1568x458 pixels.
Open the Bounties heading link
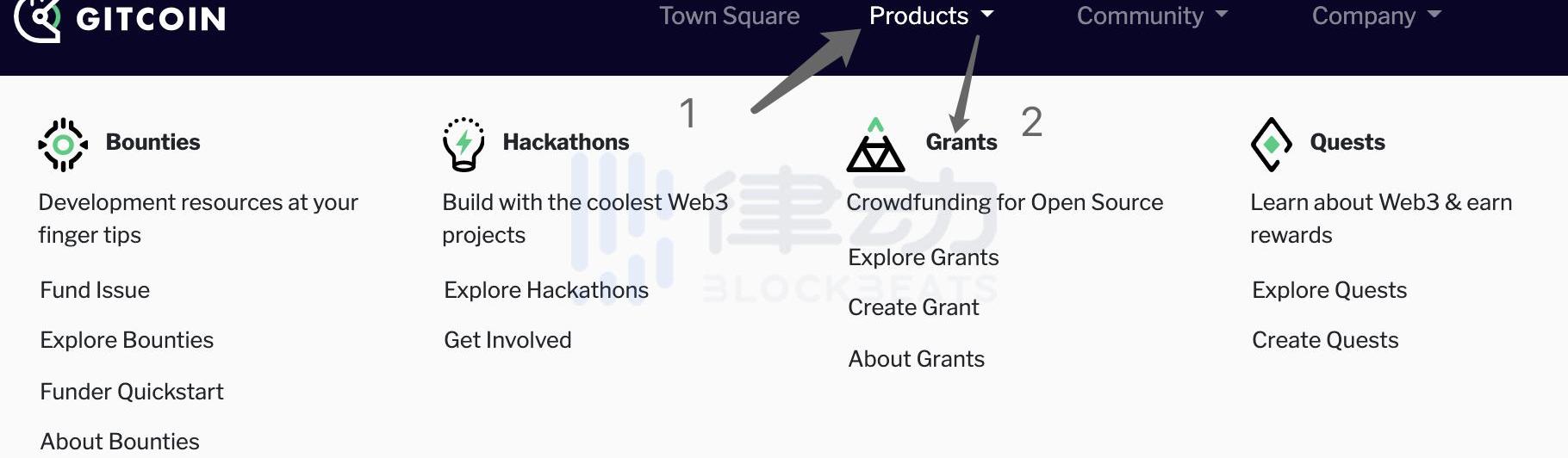tap(152, 142)
